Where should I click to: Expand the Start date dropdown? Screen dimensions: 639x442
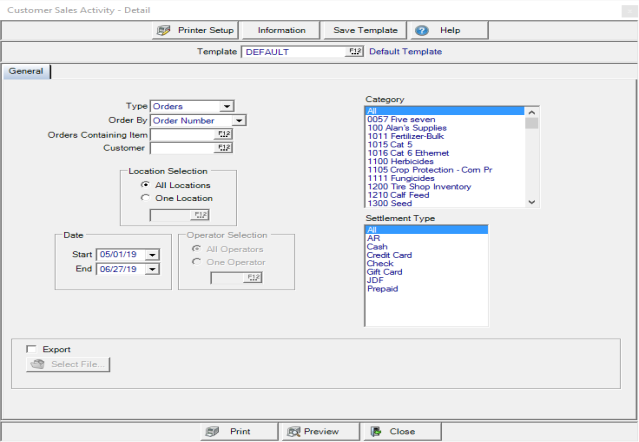click(151, 255)
